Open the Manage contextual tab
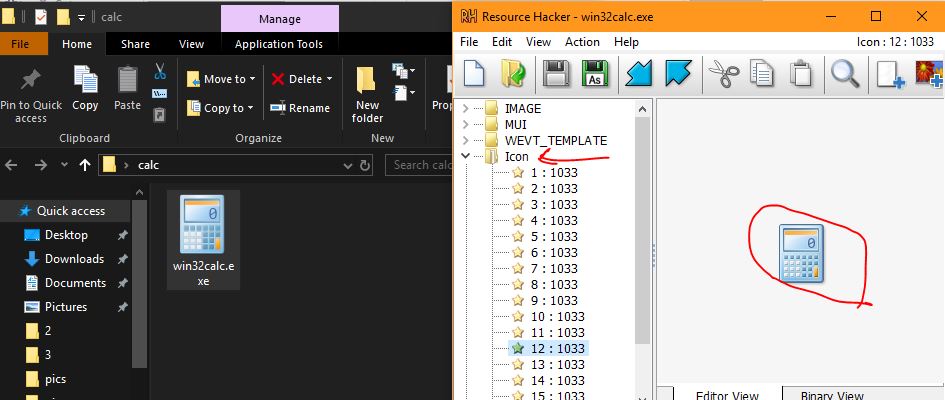 [280, 19]
